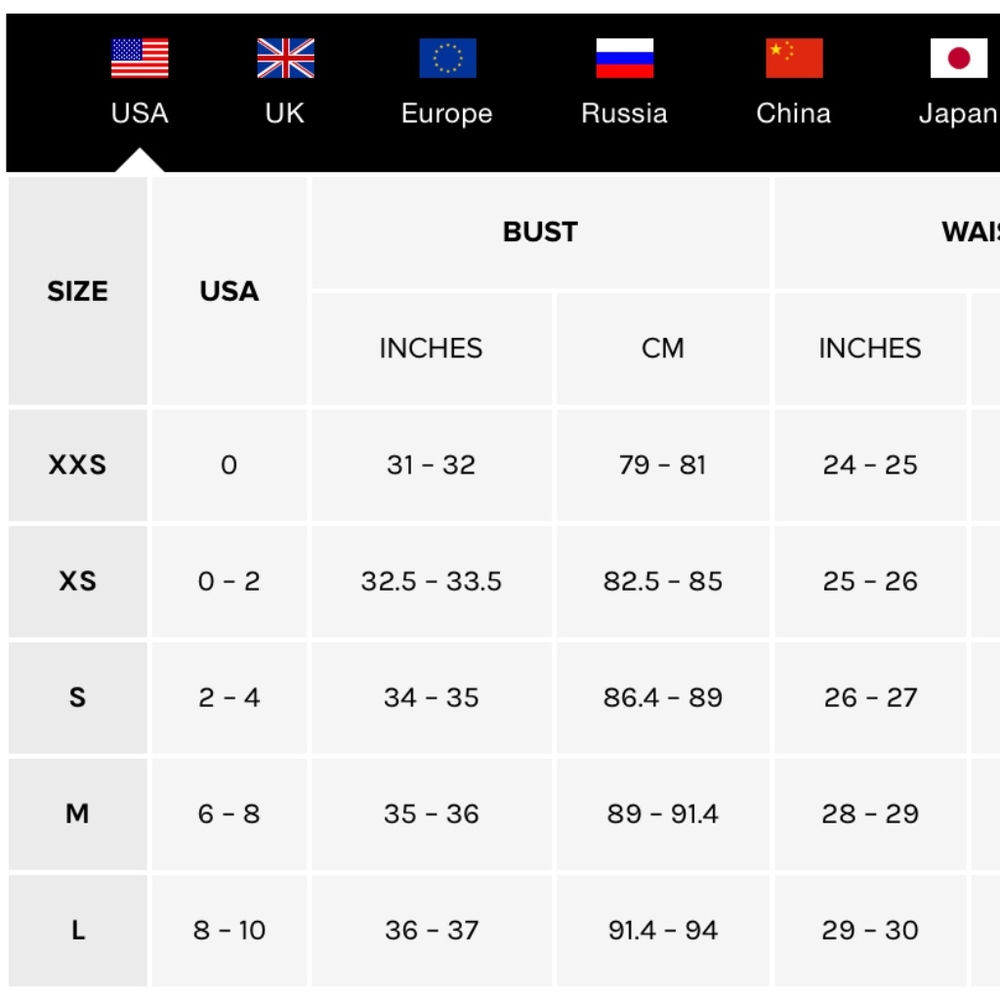Click the 86.4 - 89 bust cm cell
The height and width of the screenshot is (1000, 1000).
[662, 697]
